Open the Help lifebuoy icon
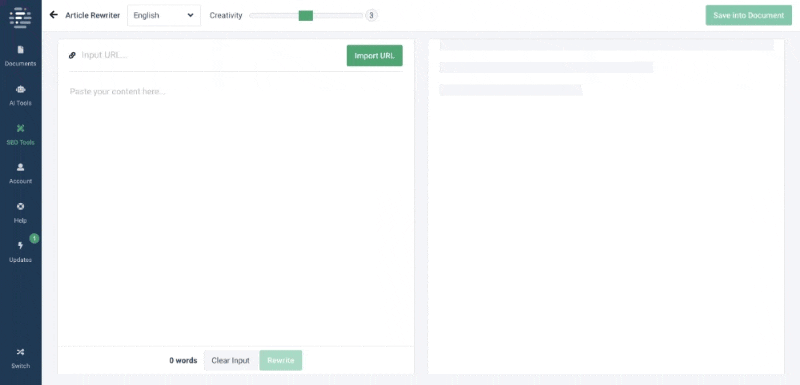The width and height of the screenshot is (800, 385). (x=20, y=207)
